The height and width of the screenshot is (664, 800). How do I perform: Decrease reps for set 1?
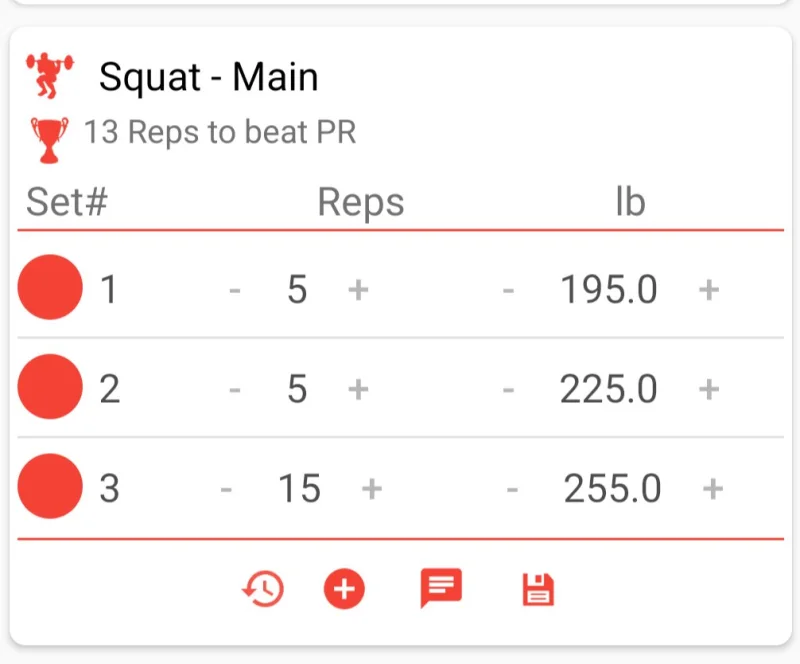[235, 291]
